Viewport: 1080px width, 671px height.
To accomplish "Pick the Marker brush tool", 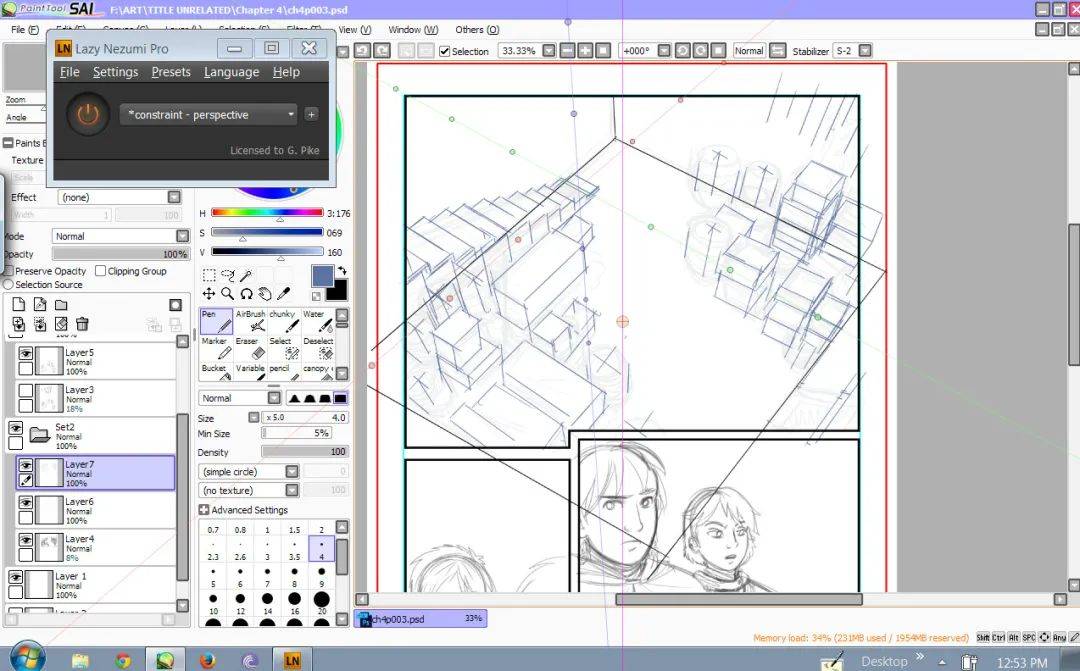I will pyautogui.click(x=216, y=348).
